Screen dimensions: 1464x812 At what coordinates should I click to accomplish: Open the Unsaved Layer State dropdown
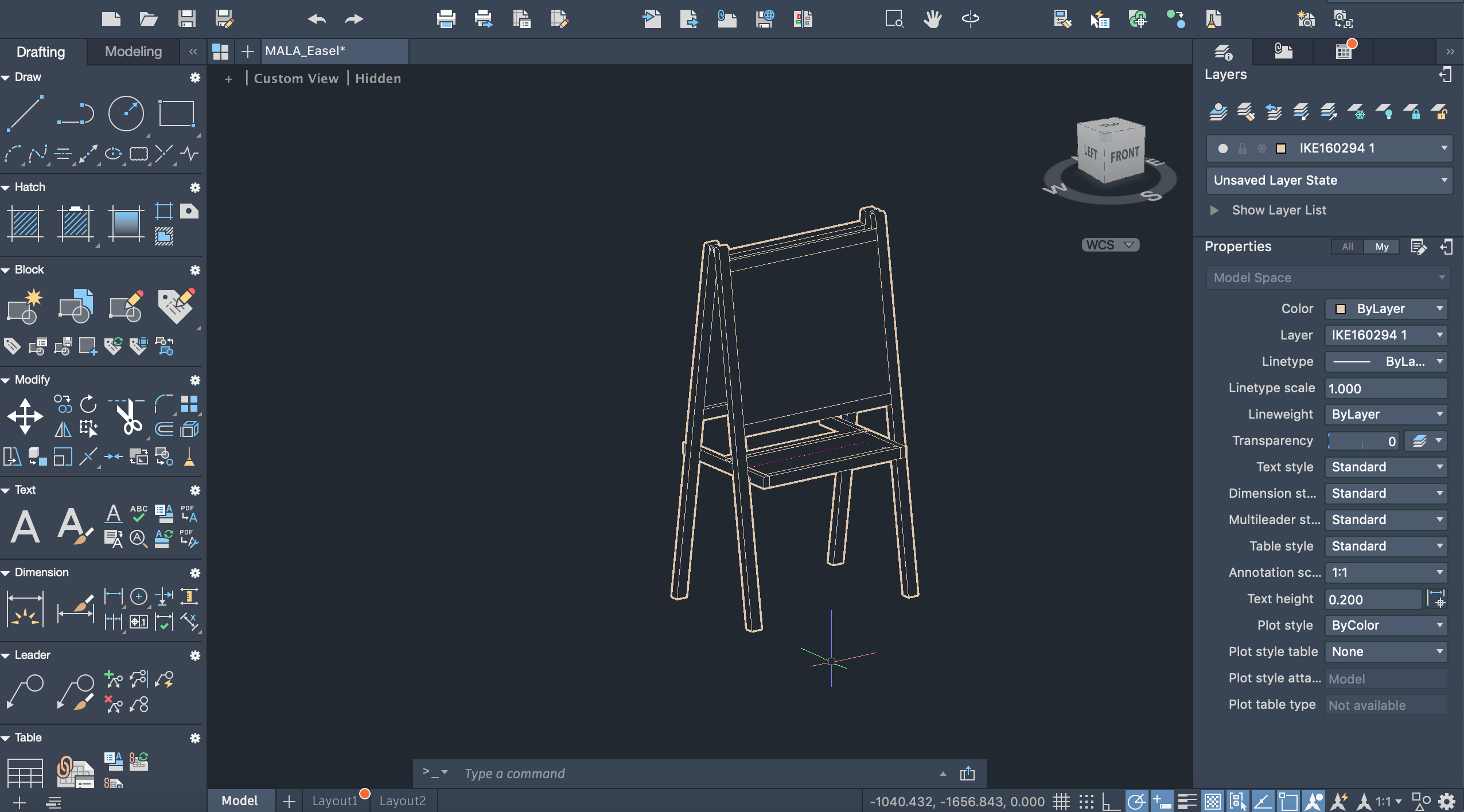(x=1329, y=180)
